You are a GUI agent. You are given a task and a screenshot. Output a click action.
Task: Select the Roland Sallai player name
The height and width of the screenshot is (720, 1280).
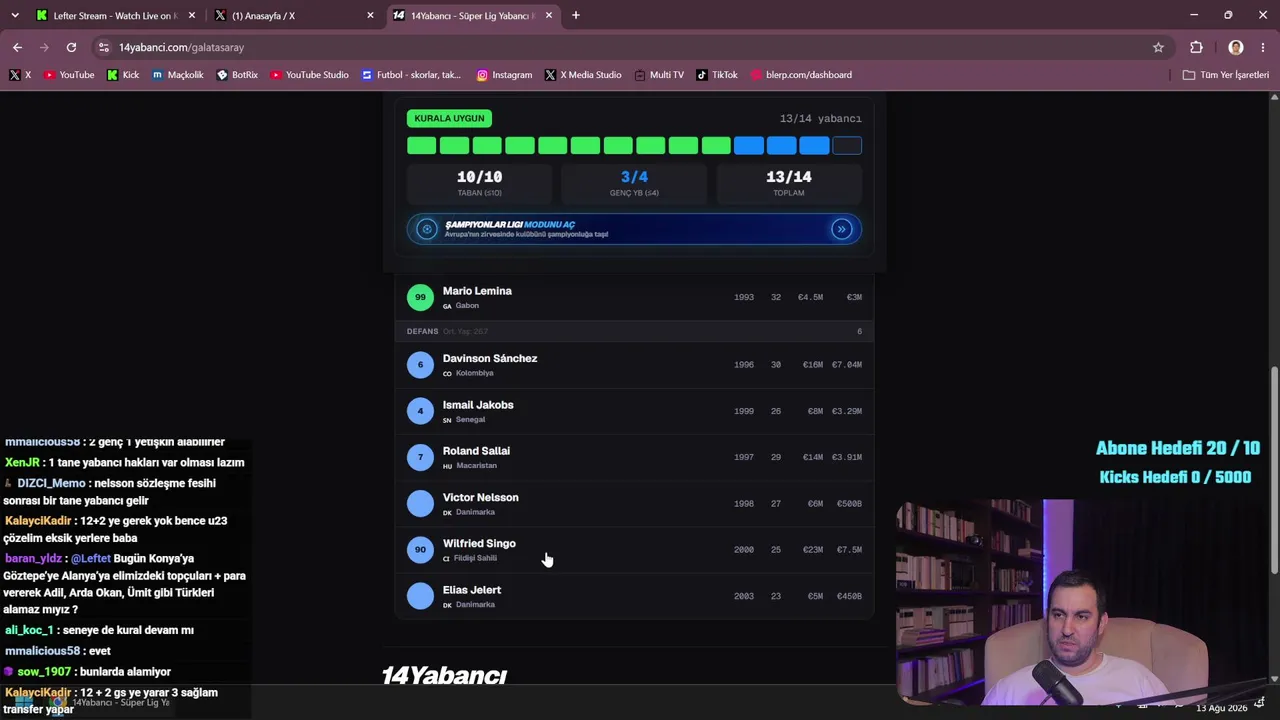[476, 451]
